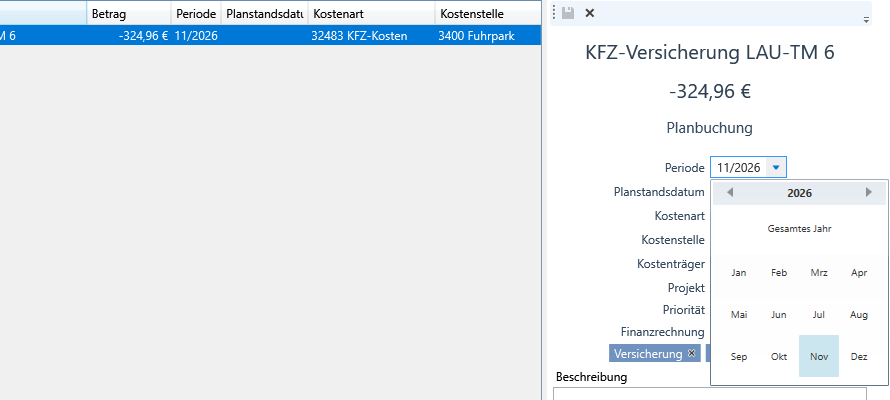The width and height of the screenshot is (890, 400).
Task: Toggle the Periode dropdown arrow
Action: tap(777, 168)
